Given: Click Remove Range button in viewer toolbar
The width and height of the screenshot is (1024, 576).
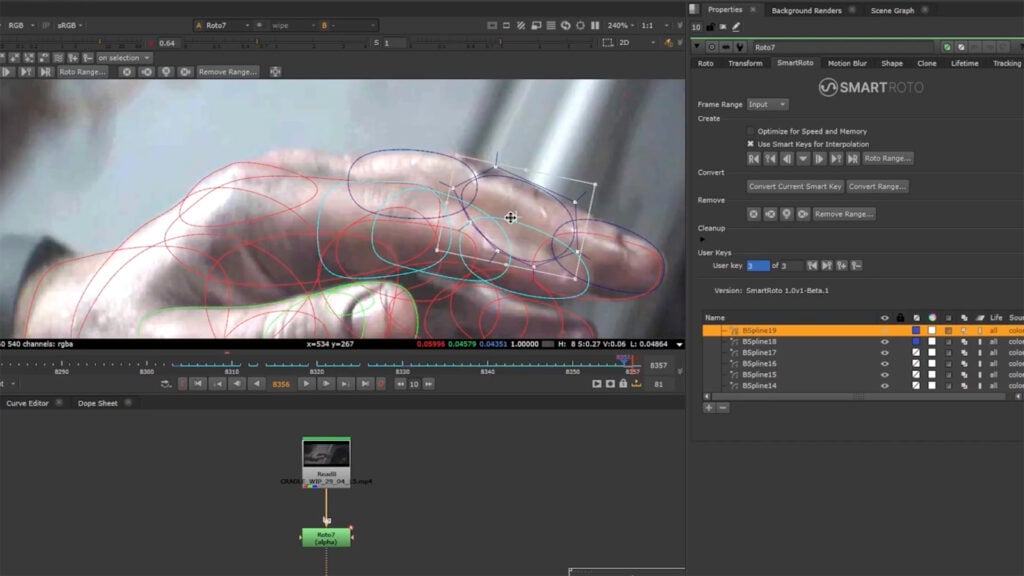Looking at the screenshot, I should [x=227, y=72].
